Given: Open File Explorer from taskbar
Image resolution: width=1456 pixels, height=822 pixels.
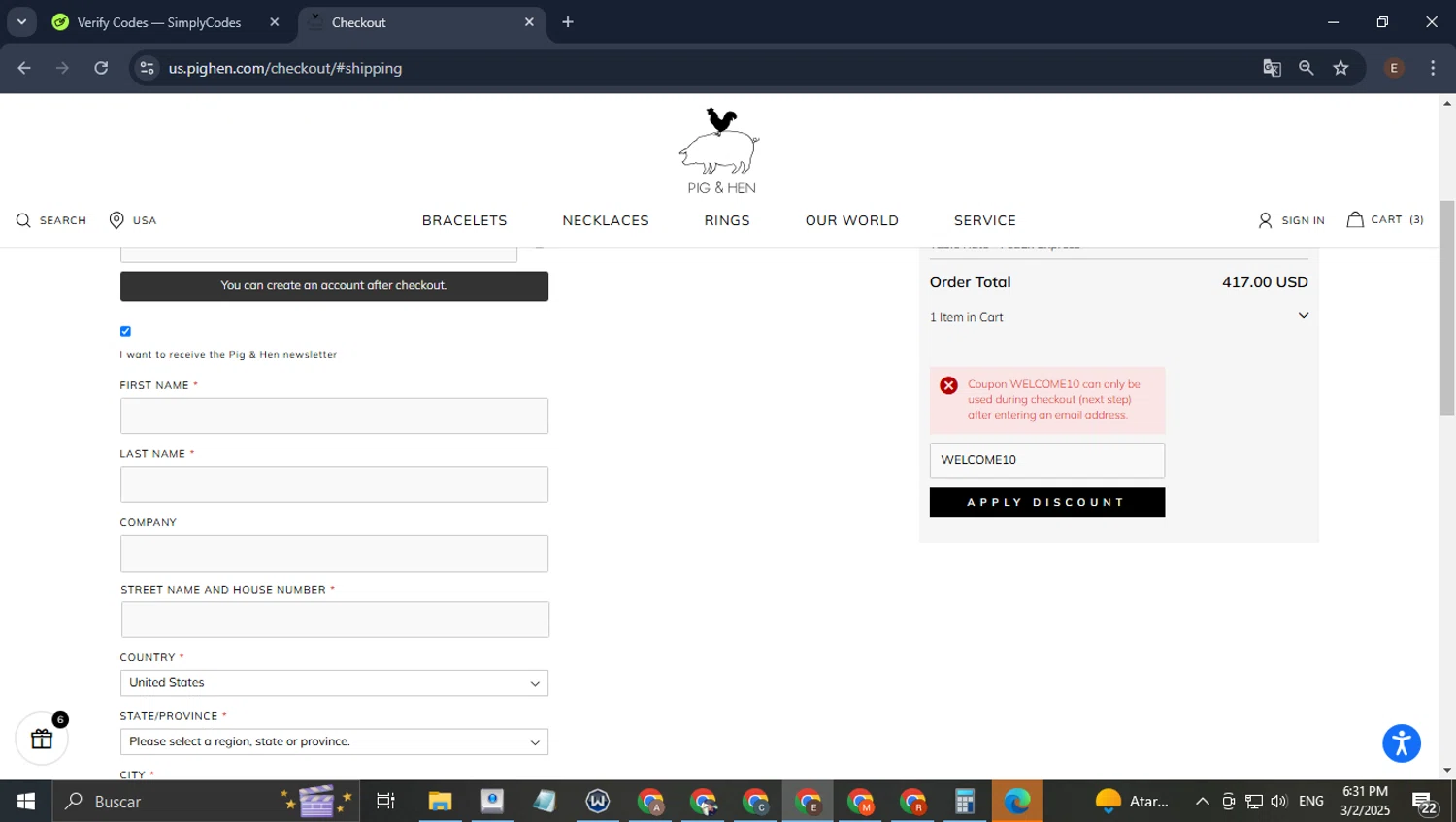Looking at the screenshot, I should (440, 802).
